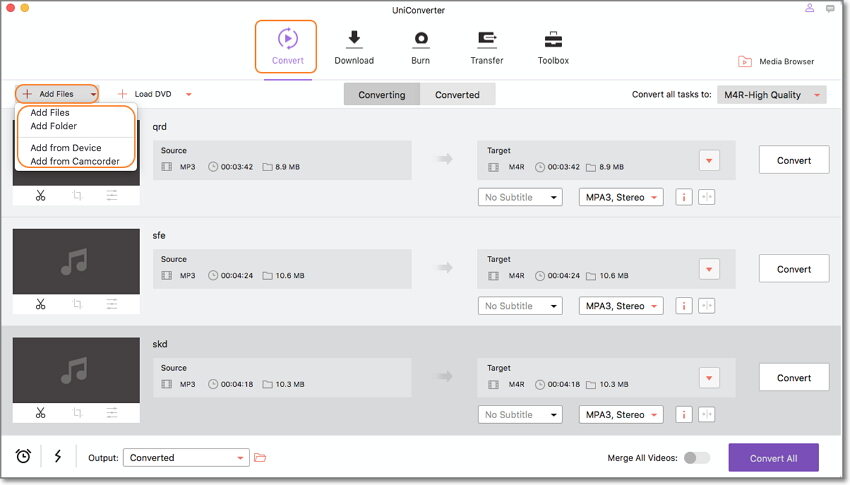Screen dimensions: 850x485
Task: Open the No Subtitle dropdown for qrd
Action: 520,197
